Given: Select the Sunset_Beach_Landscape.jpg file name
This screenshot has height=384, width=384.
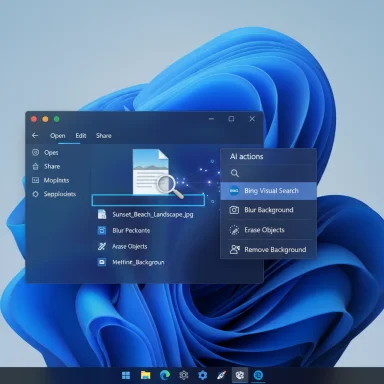Looking at the screenshot, I should tap(153, 214).
